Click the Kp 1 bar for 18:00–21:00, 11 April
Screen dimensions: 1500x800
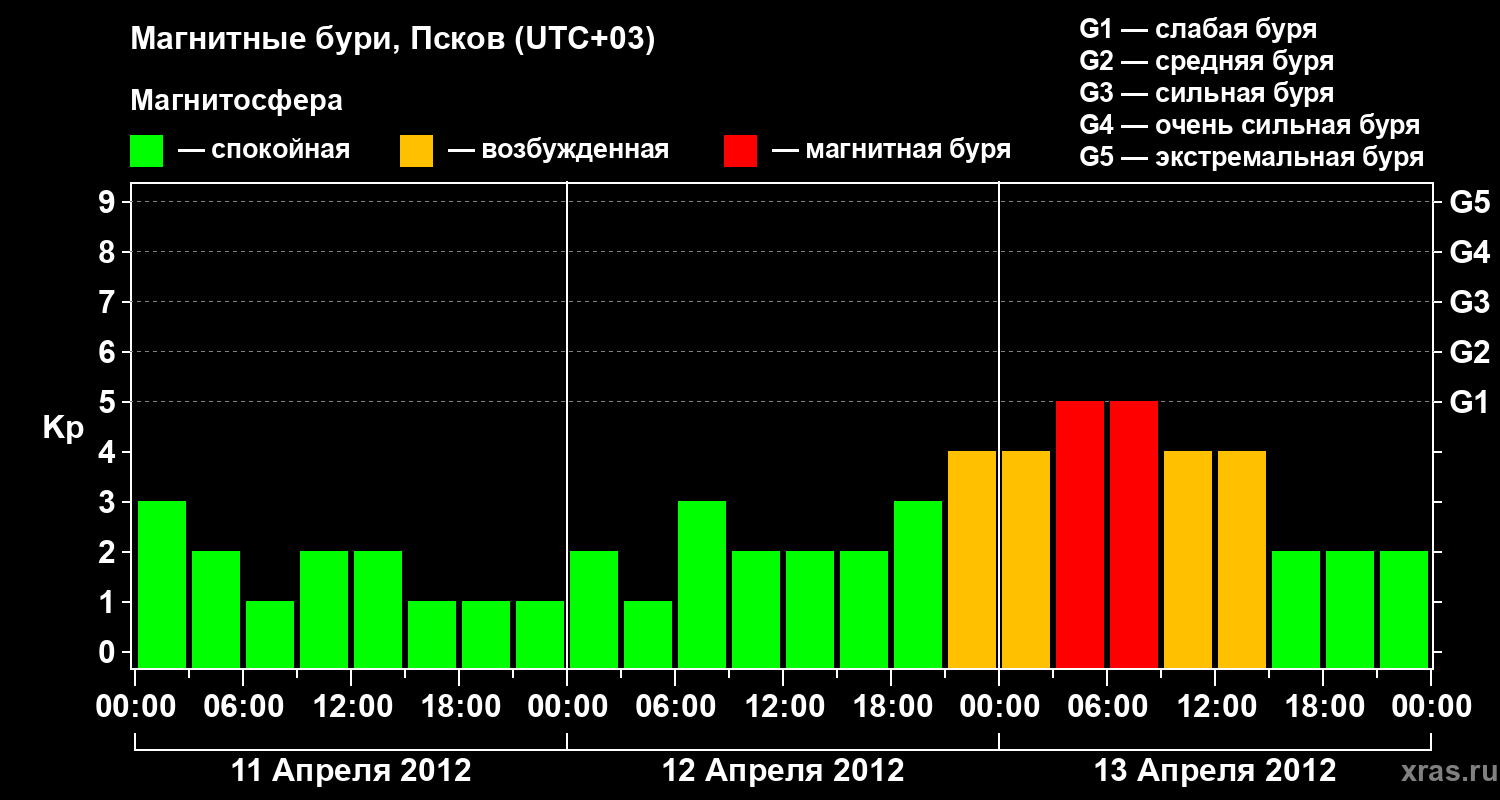pos(486,634)
